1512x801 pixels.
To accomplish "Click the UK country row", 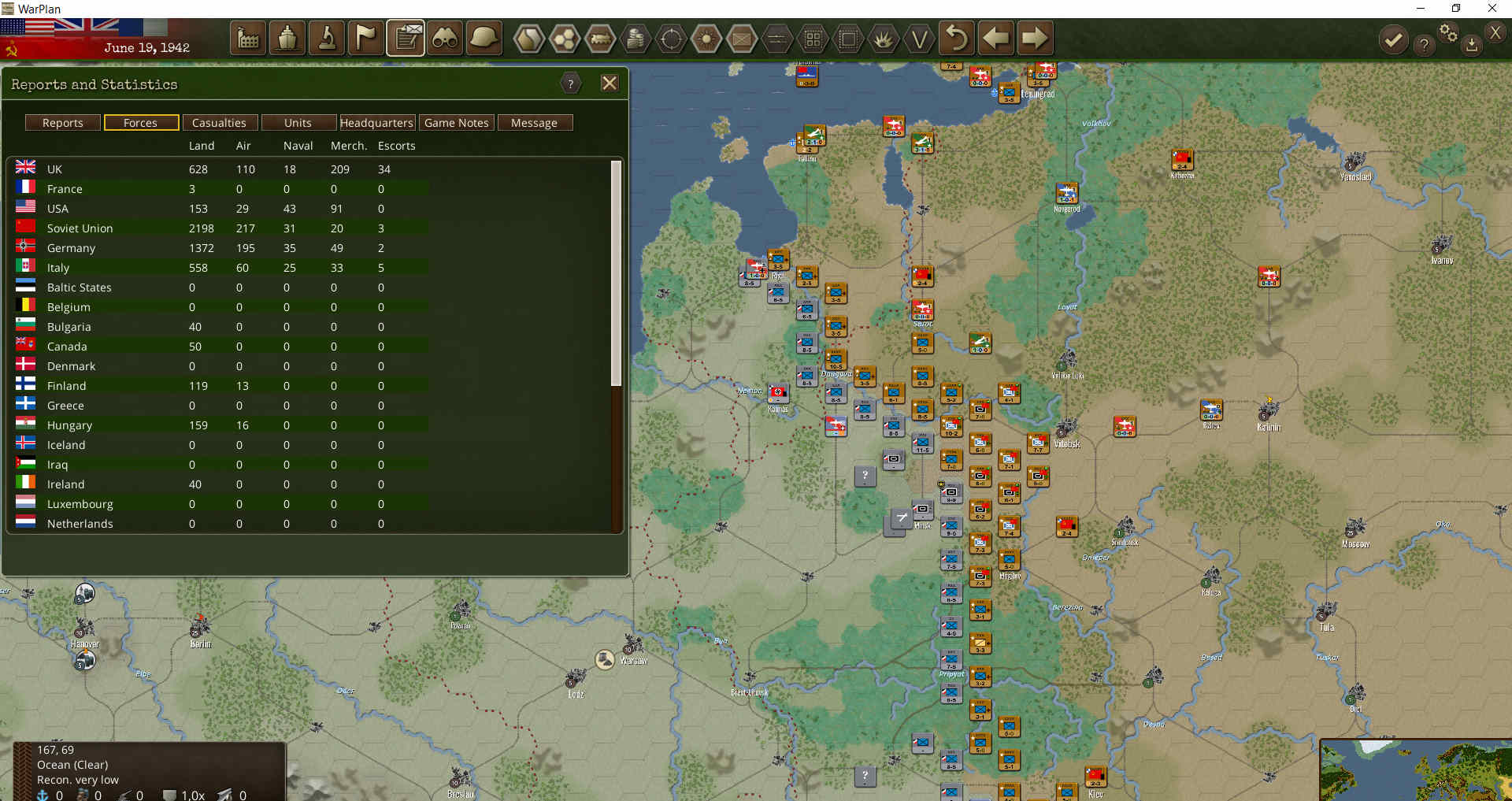I will point(222,169).
